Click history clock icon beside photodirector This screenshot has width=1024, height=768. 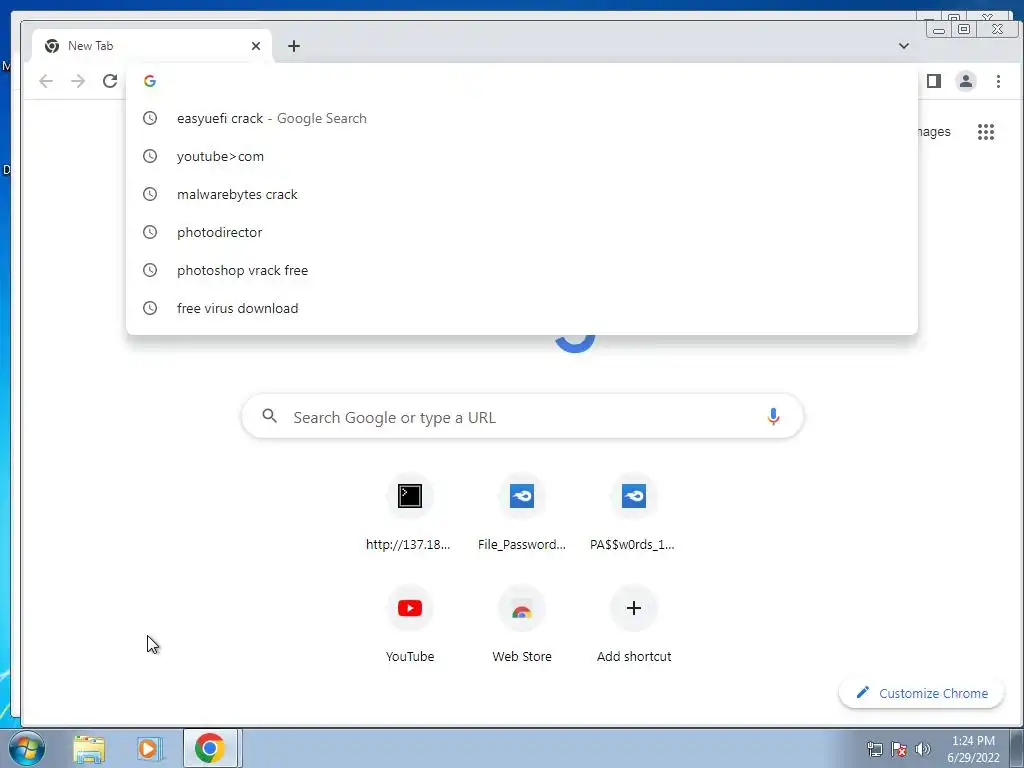(150, 232)
